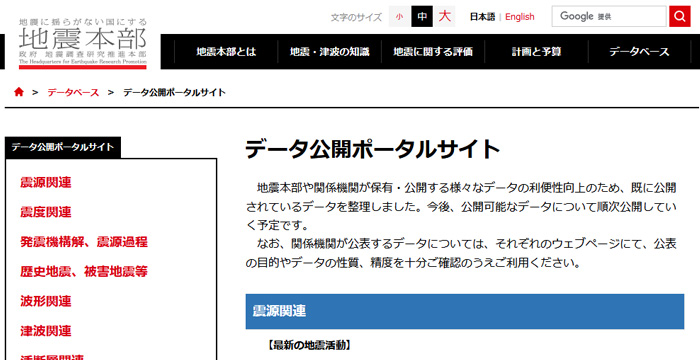This screenshot has width=700, height=360.
Task: Open the 地震本部 site logo
Action: 83,43
